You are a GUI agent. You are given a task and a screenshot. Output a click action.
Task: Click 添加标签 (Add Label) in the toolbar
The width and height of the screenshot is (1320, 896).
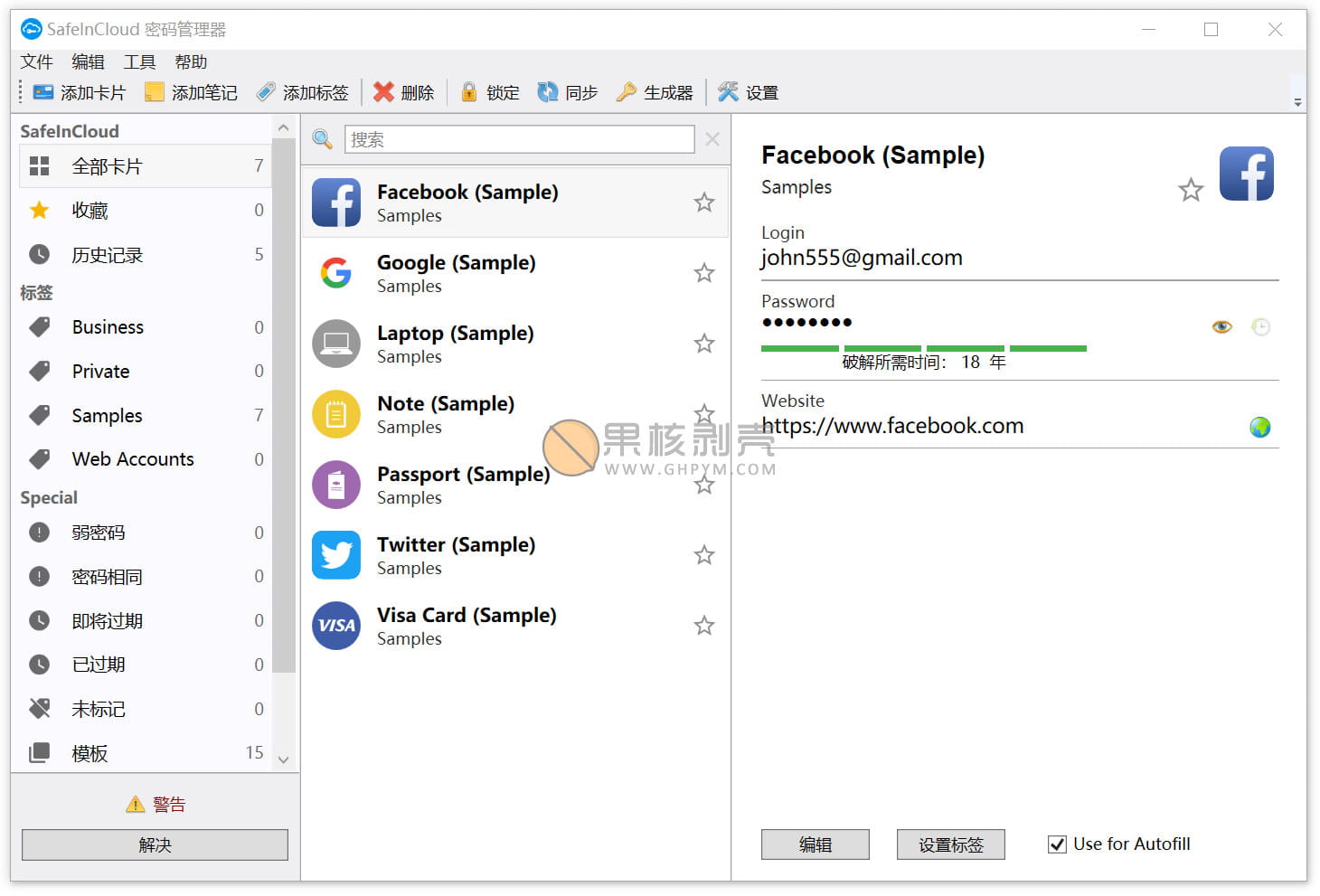(x=302, y=92)
